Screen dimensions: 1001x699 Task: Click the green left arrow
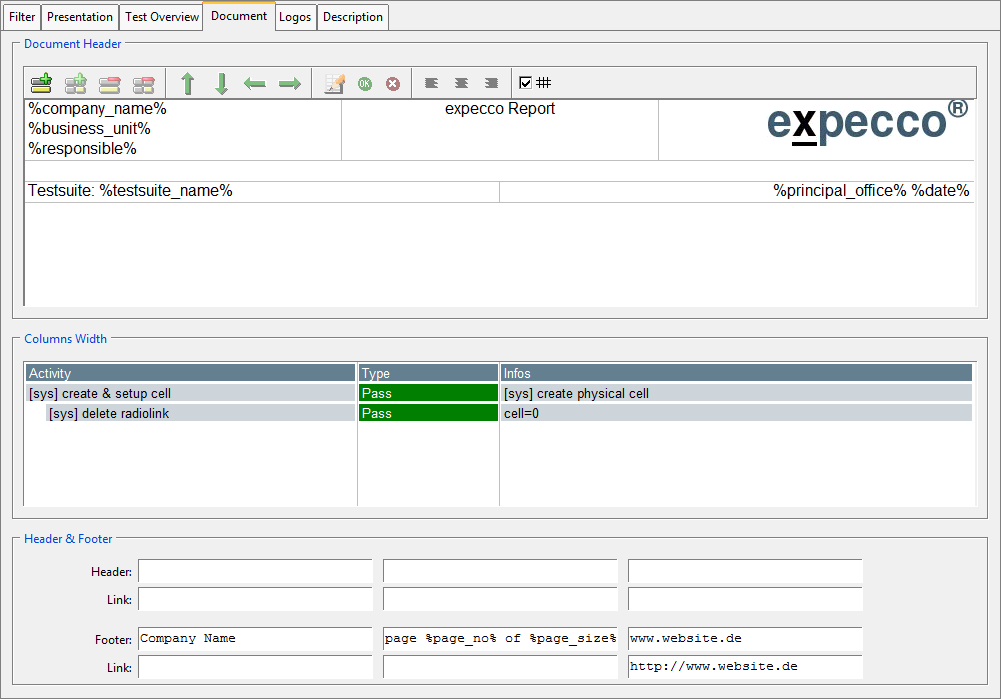255,84
